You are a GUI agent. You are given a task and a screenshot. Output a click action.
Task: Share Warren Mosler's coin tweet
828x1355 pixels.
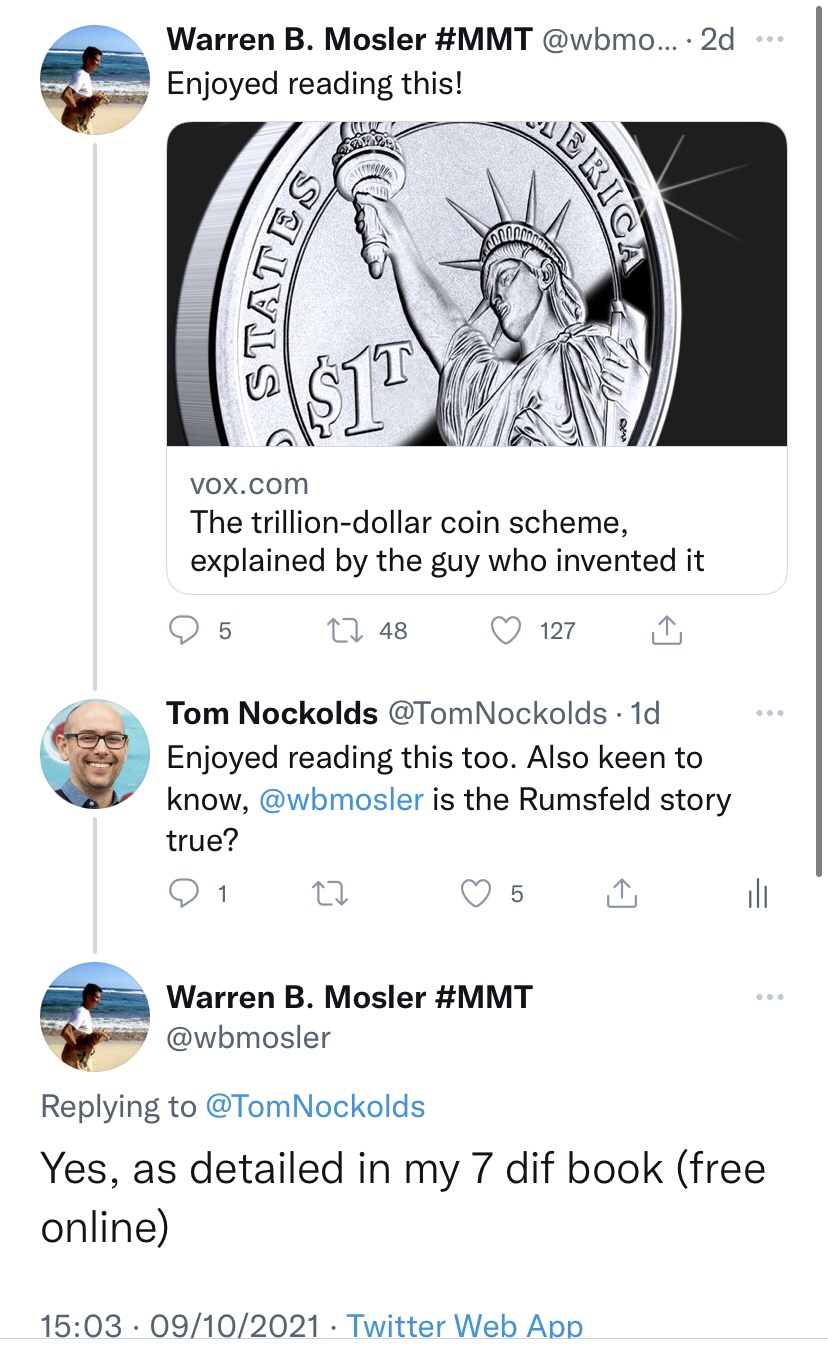coord(666,630)
